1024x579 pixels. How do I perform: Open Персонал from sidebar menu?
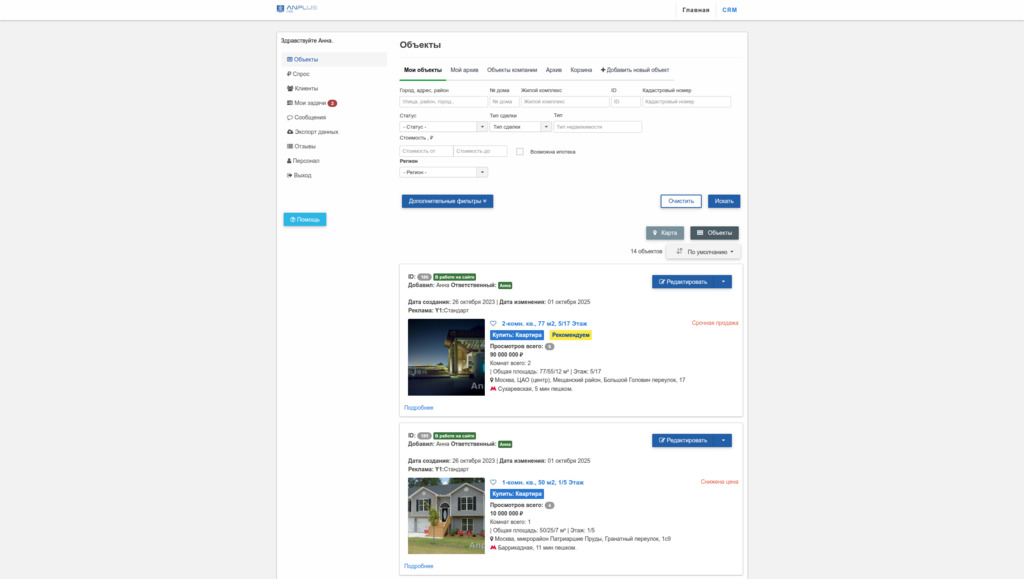tap(305, 160)
